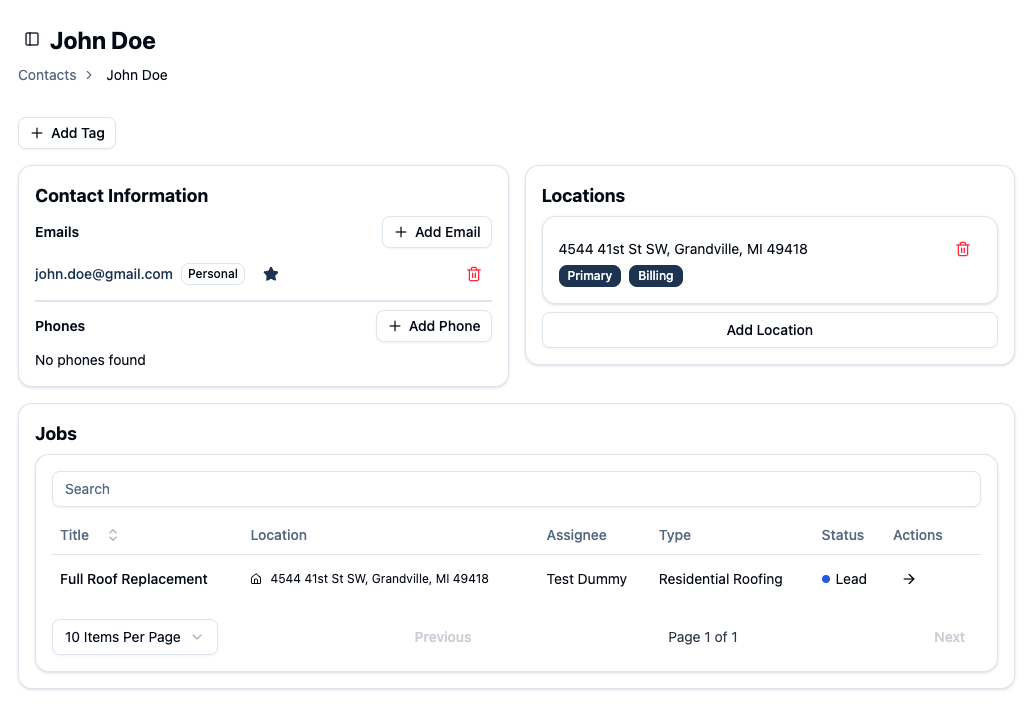
Task: Click the breadcrumb chevron separator after Contacts
Action: [x=89, y=75]
